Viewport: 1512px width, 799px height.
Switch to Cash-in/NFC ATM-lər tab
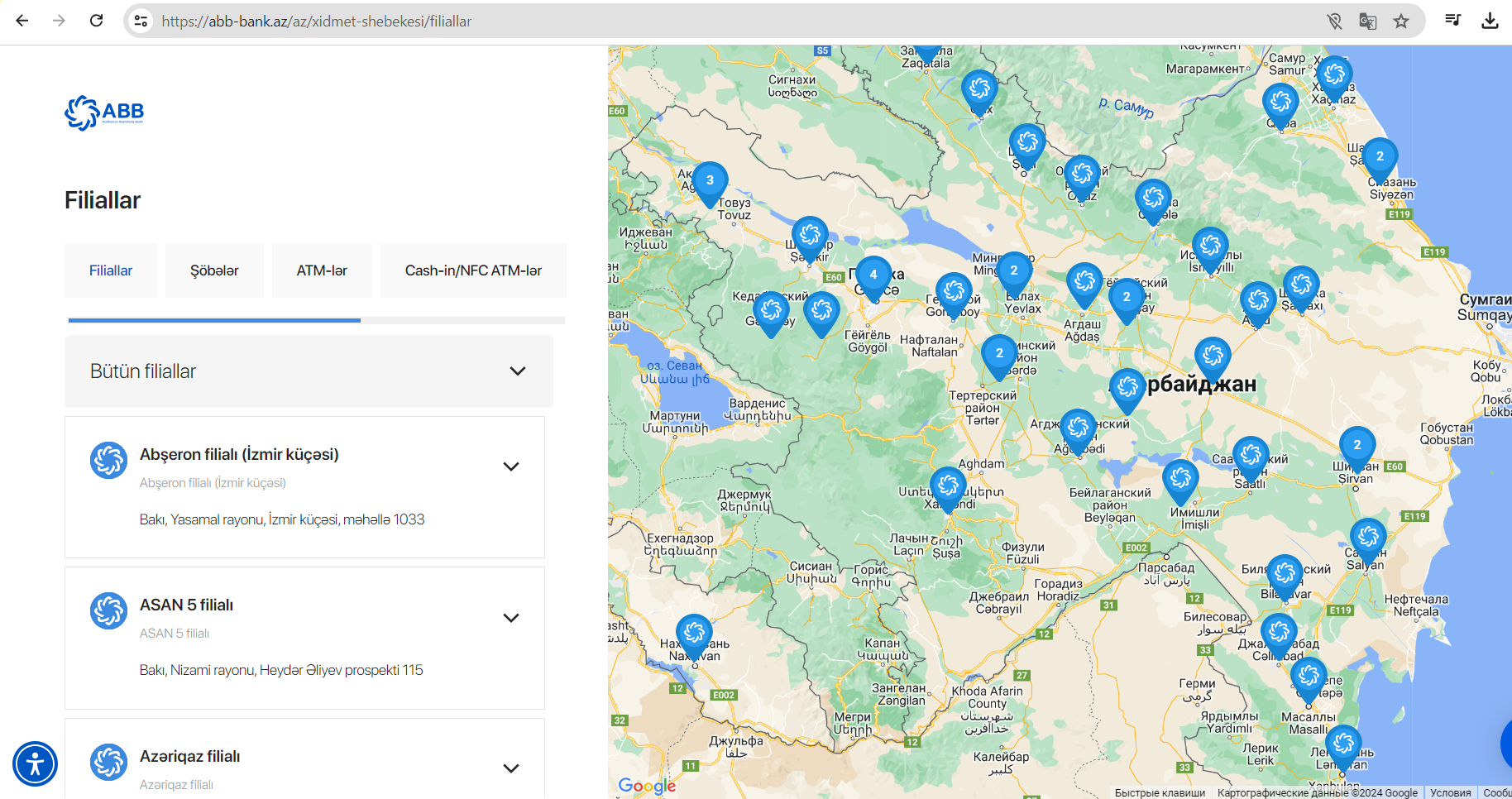(x=473, y=270)
